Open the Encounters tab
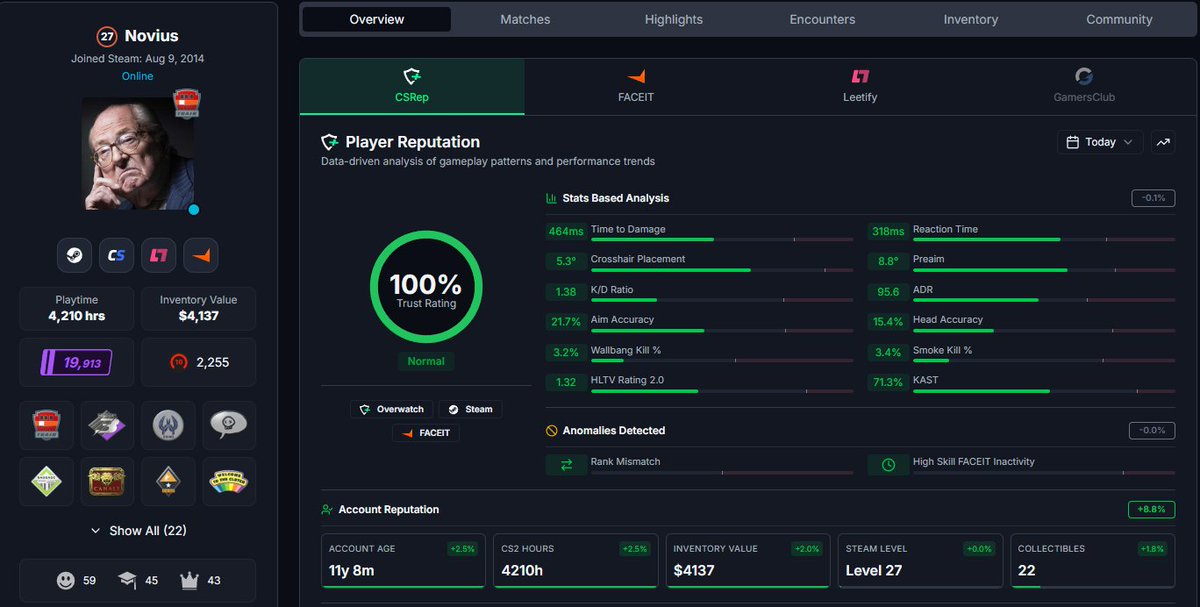1200x607 pixels. click(x=822, y=19)
